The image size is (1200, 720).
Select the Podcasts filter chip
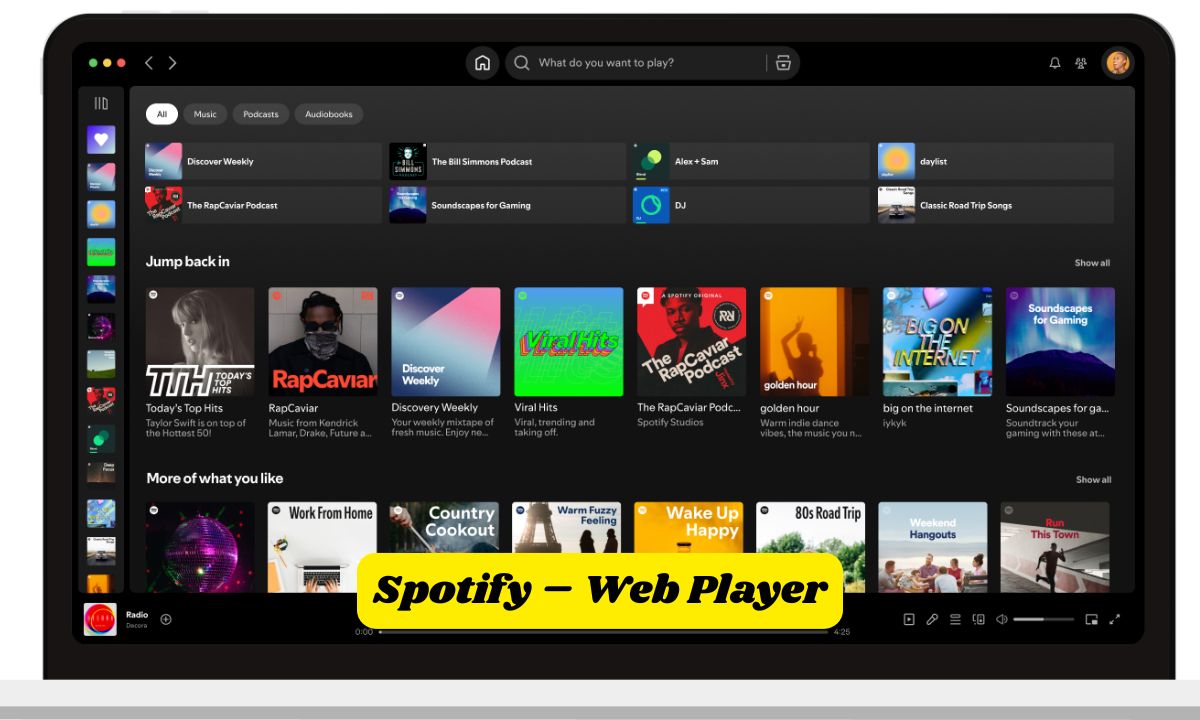(x=261, y=114)
